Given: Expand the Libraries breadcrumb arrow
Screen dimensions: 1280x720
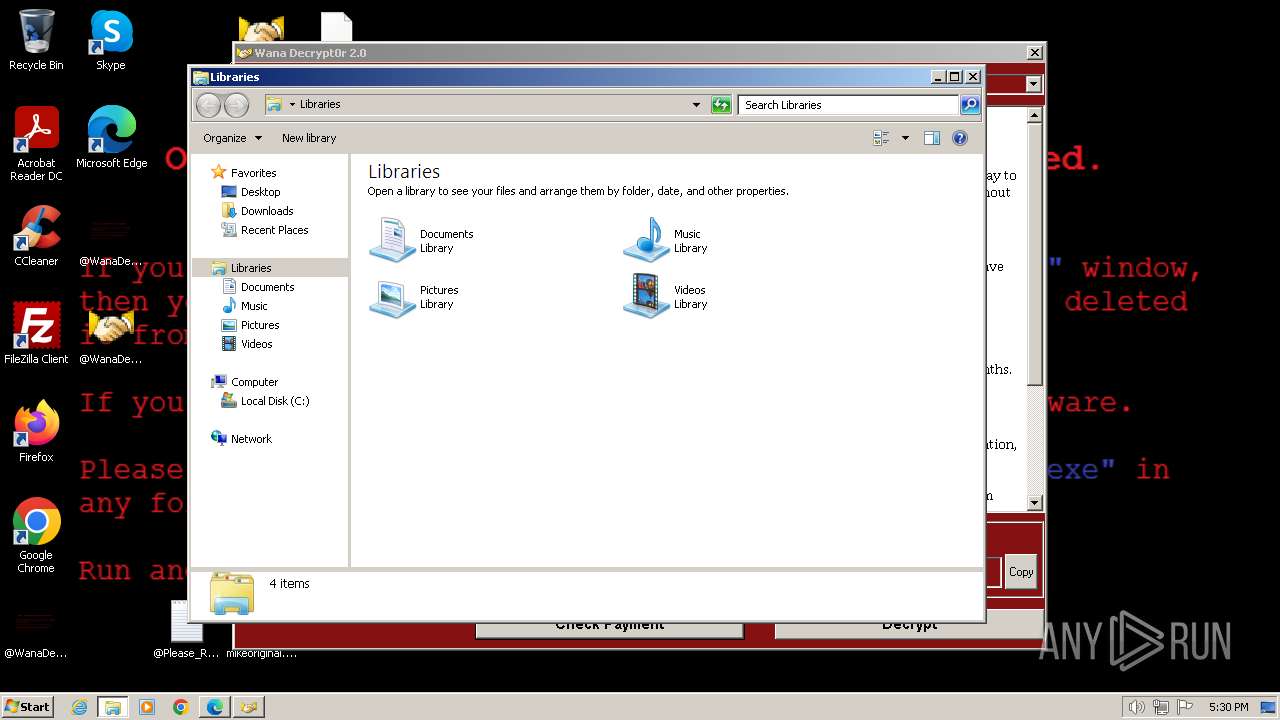Looking at the screenshot, I should coord(292,105).
